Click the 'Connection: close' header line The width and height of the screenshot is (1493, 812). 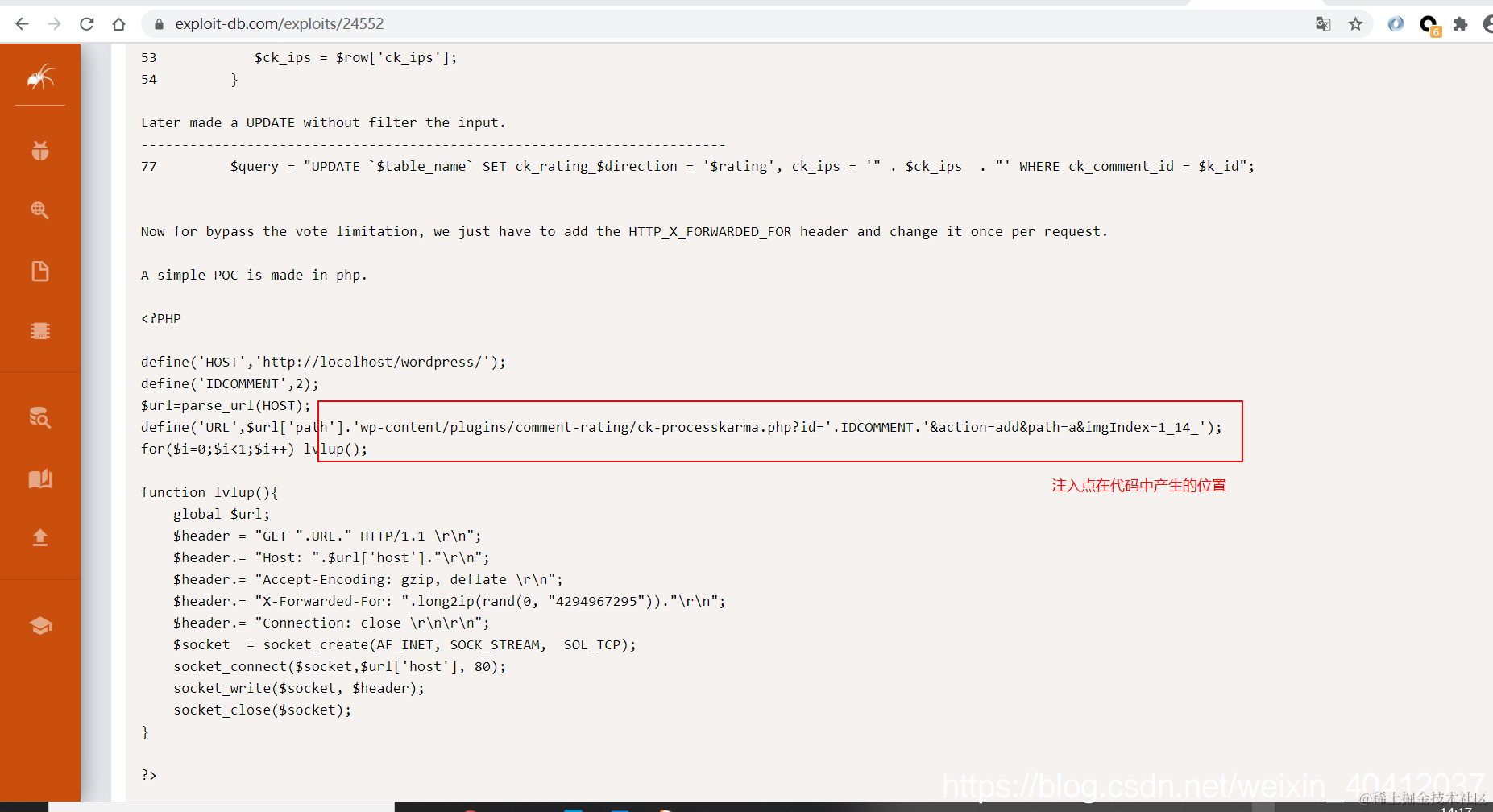331,623
